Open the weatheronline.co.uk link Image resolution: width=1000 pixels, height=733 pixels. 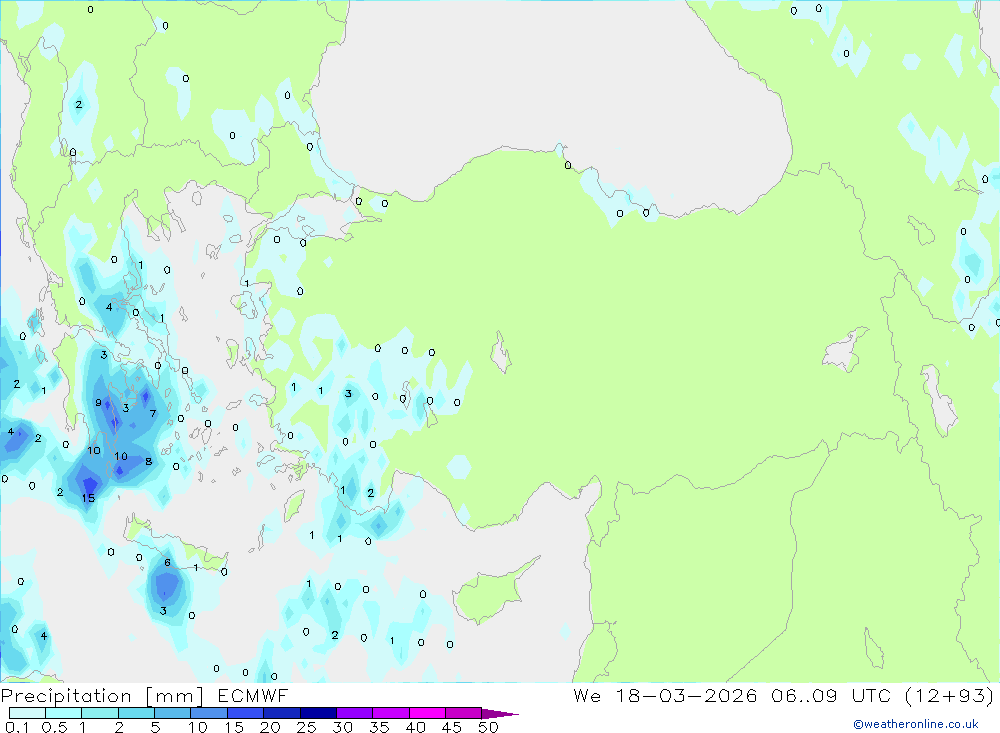click(916, 724)
